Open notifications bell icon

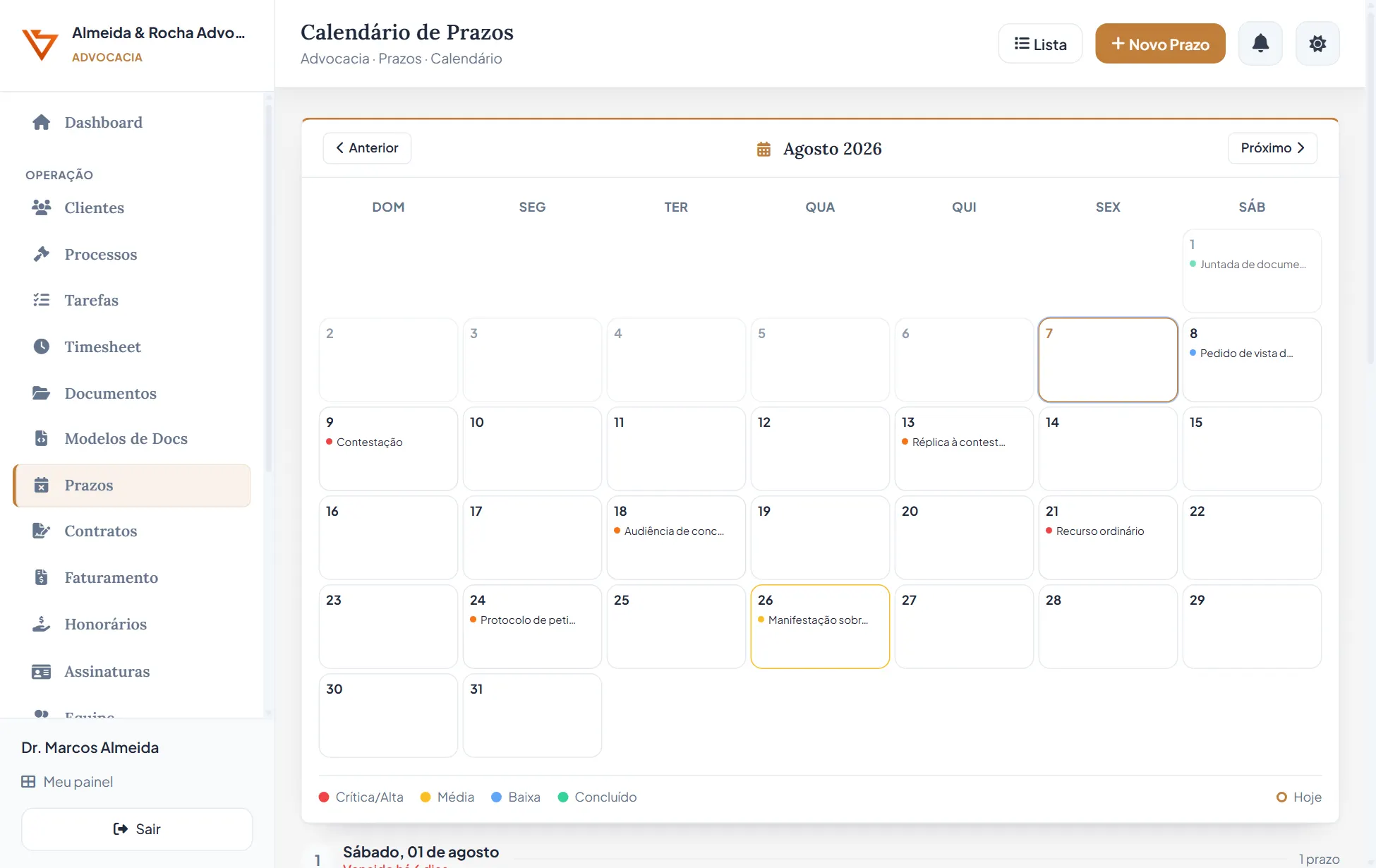coord(1260,44)
